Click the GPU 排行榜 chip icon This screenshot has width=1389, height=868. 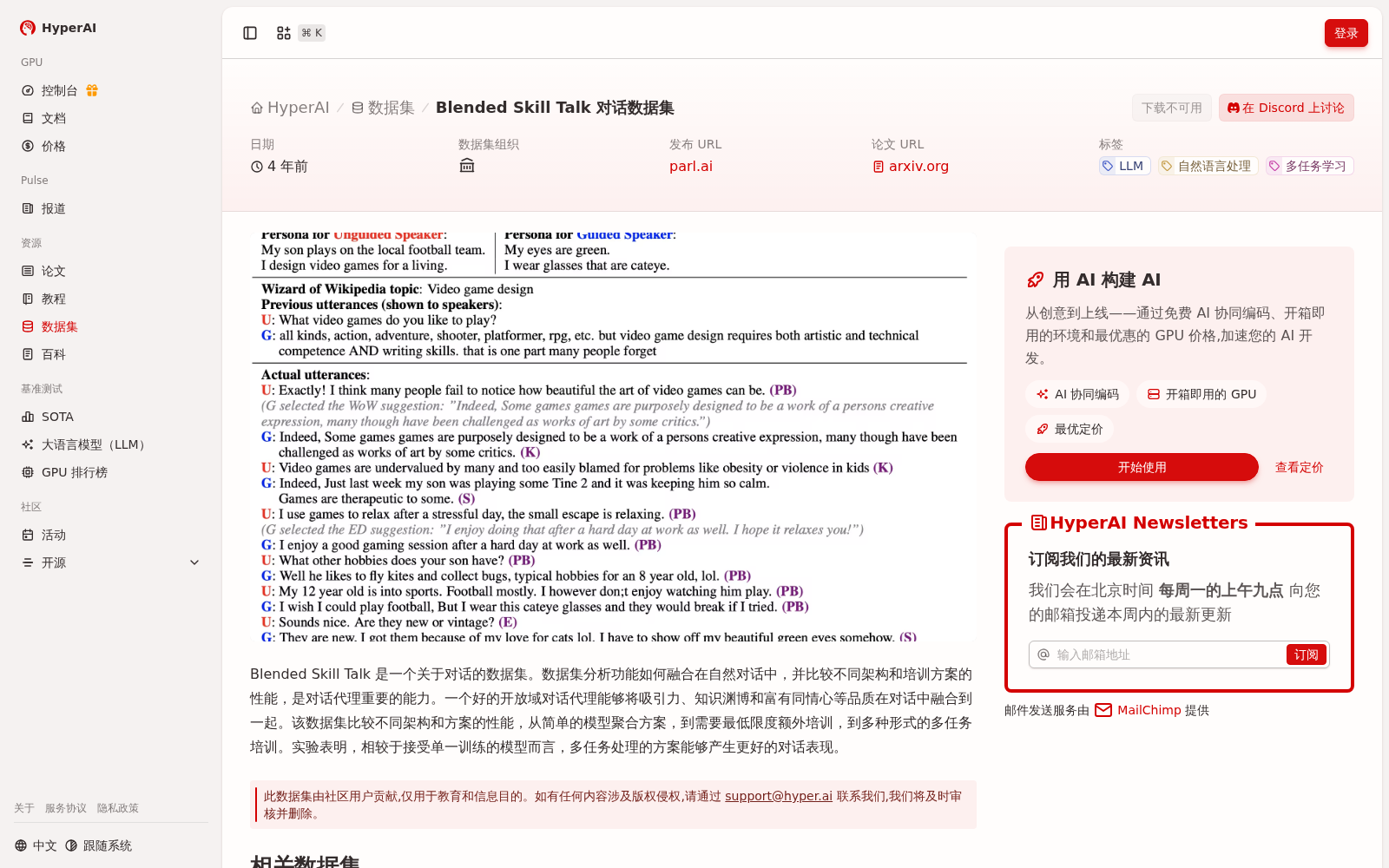click(28, 472)
